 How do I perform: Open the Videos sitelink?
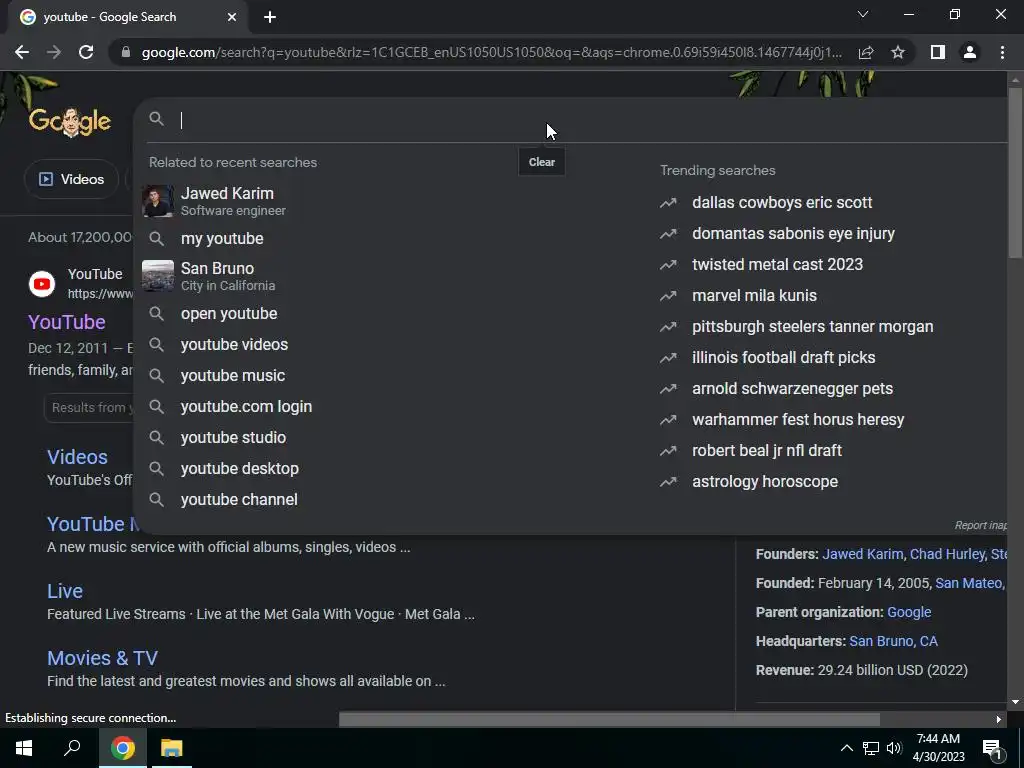click(77, 457)
